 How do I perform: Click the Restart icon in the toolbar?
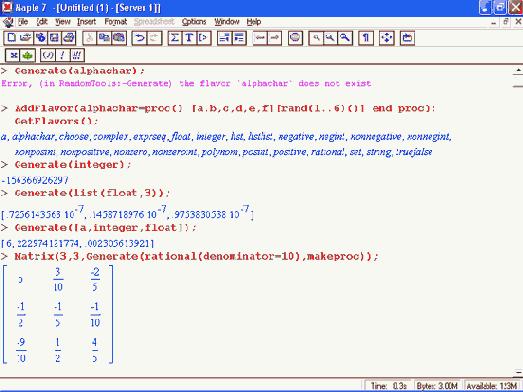click(x=407, y=38)
